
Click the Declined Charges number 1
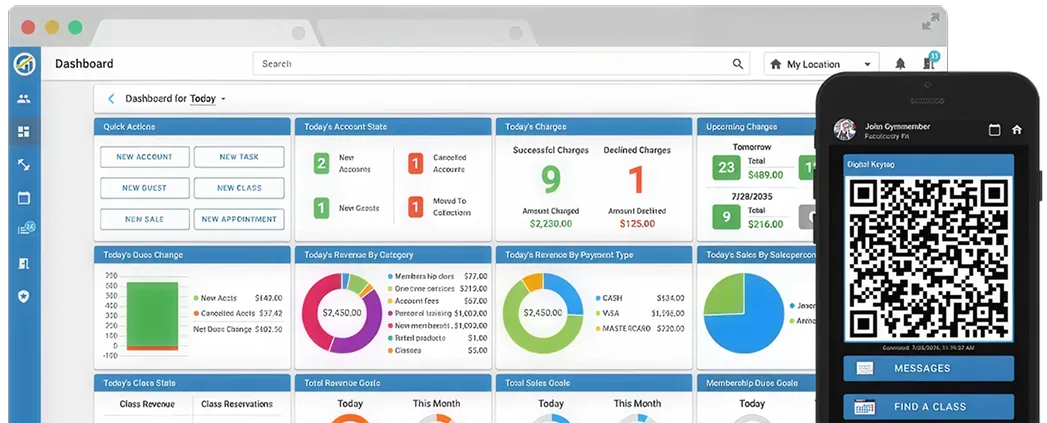tap(636, 180)
